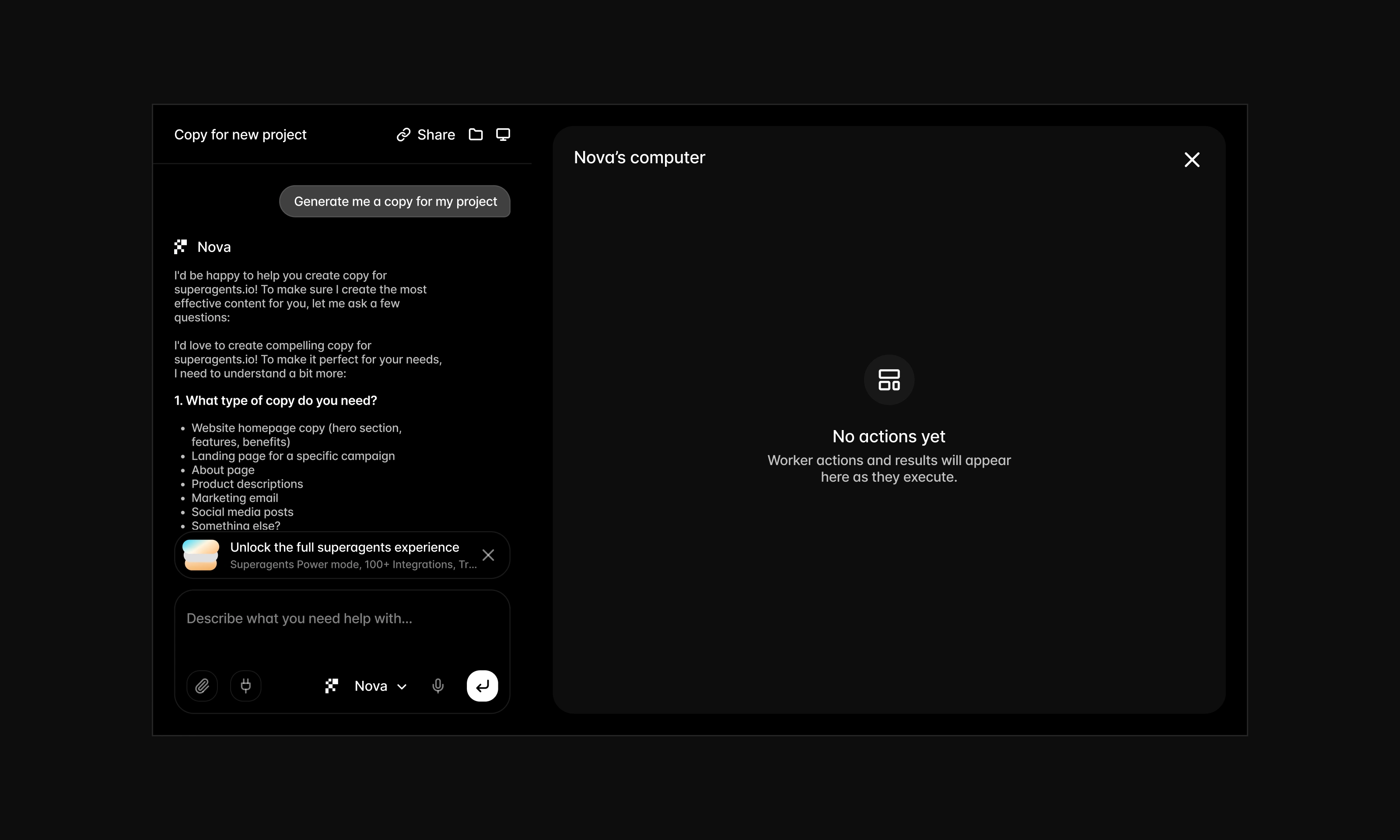Viewport: 1400px width, 840px height.
Task: Click the Share link icon
Action: click(403, 135)
